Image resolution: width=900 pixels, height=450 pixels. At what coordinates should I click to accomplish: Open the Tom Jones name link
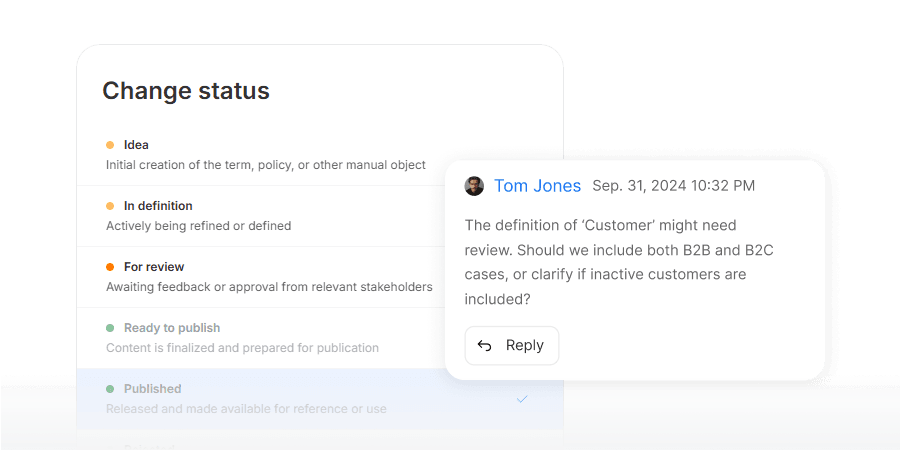(537, 186)
